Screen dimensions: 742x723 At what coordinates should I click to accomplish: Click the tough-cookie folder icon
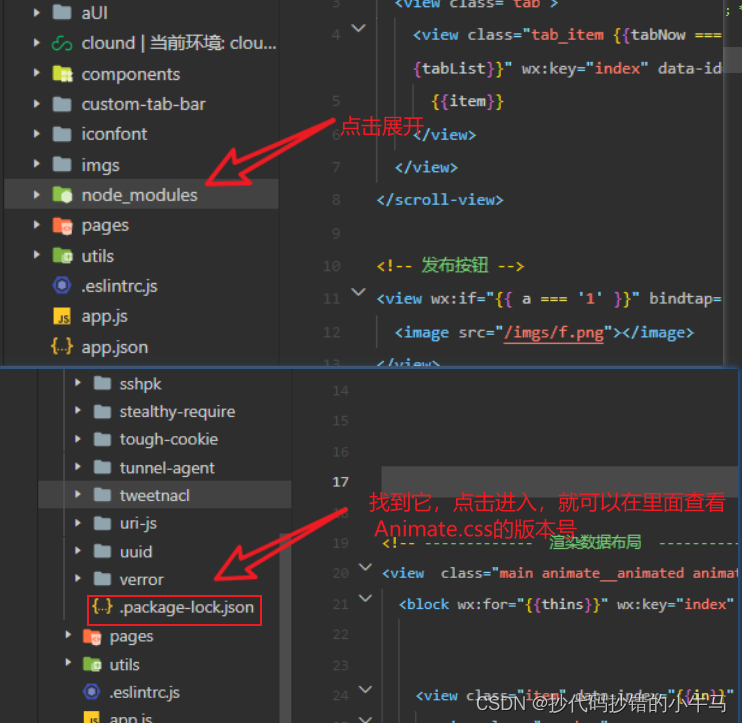point(102,439)
